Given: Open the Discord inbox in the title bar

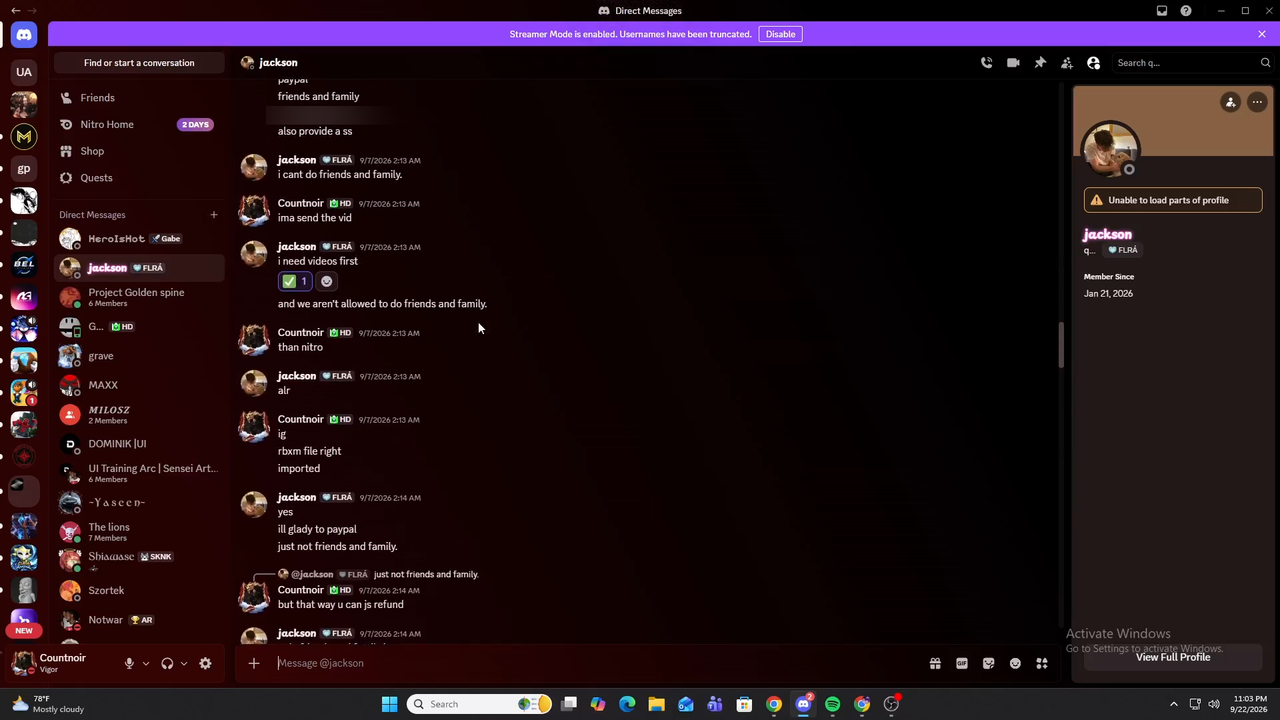Looking at the screenshot, I should [x=1162, y=11].
